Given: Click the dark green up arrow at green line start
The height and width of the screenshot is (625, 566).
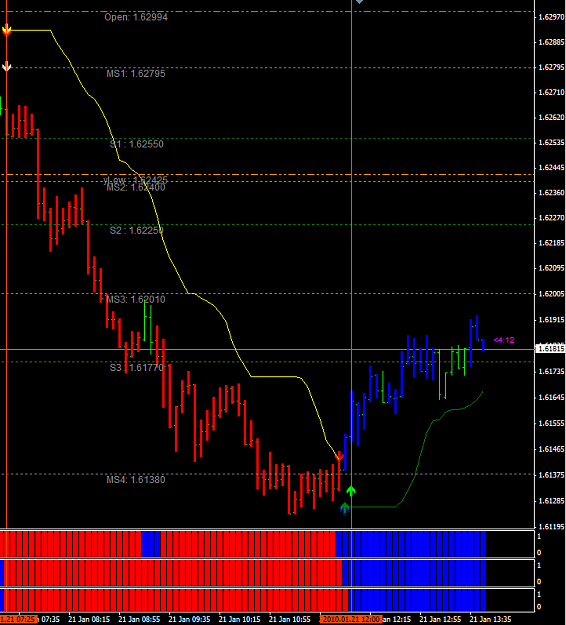Looking at the screenshot, I should click(x=345, y=508).
